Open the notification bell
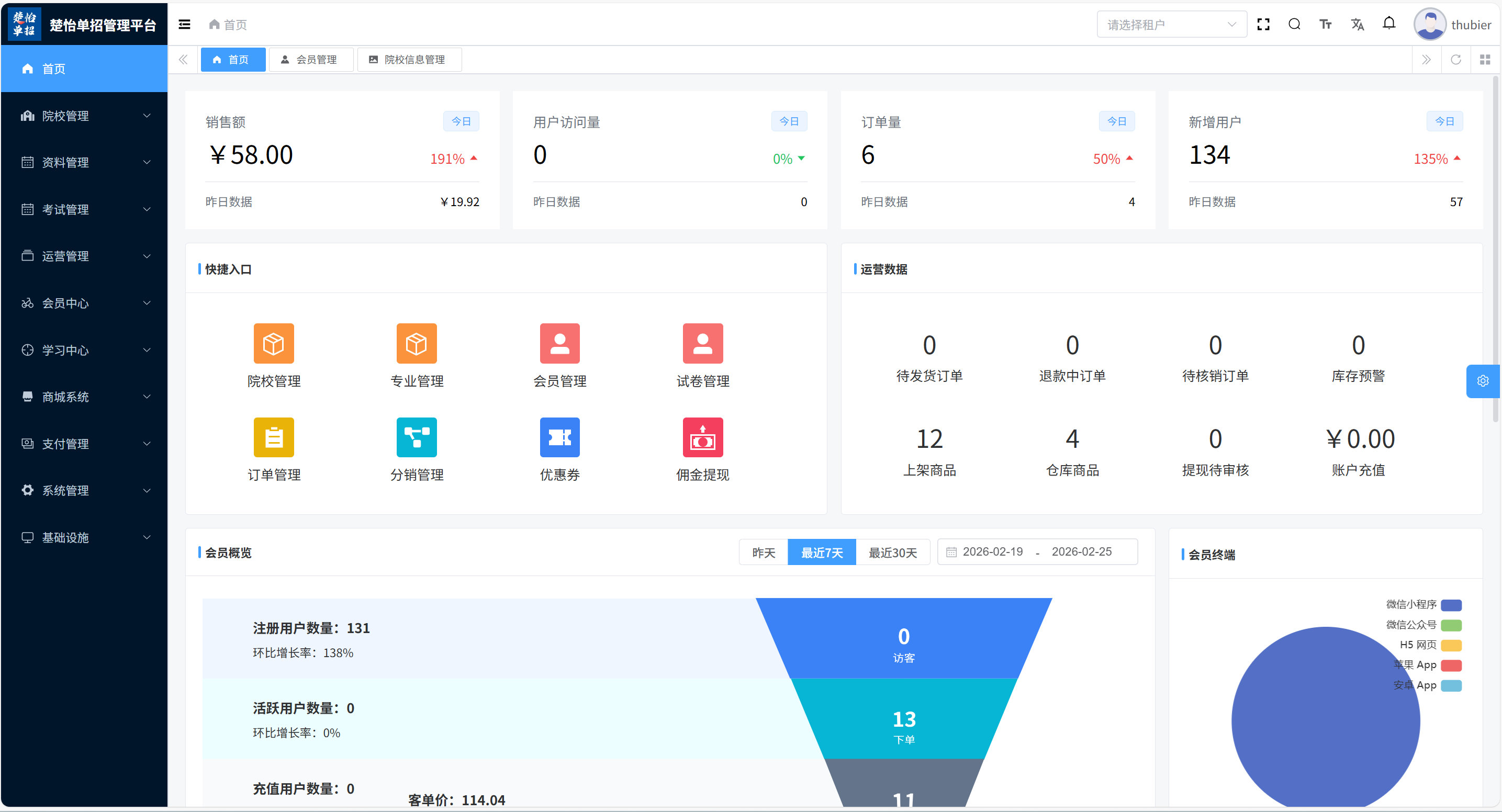 pos(1389,24)
